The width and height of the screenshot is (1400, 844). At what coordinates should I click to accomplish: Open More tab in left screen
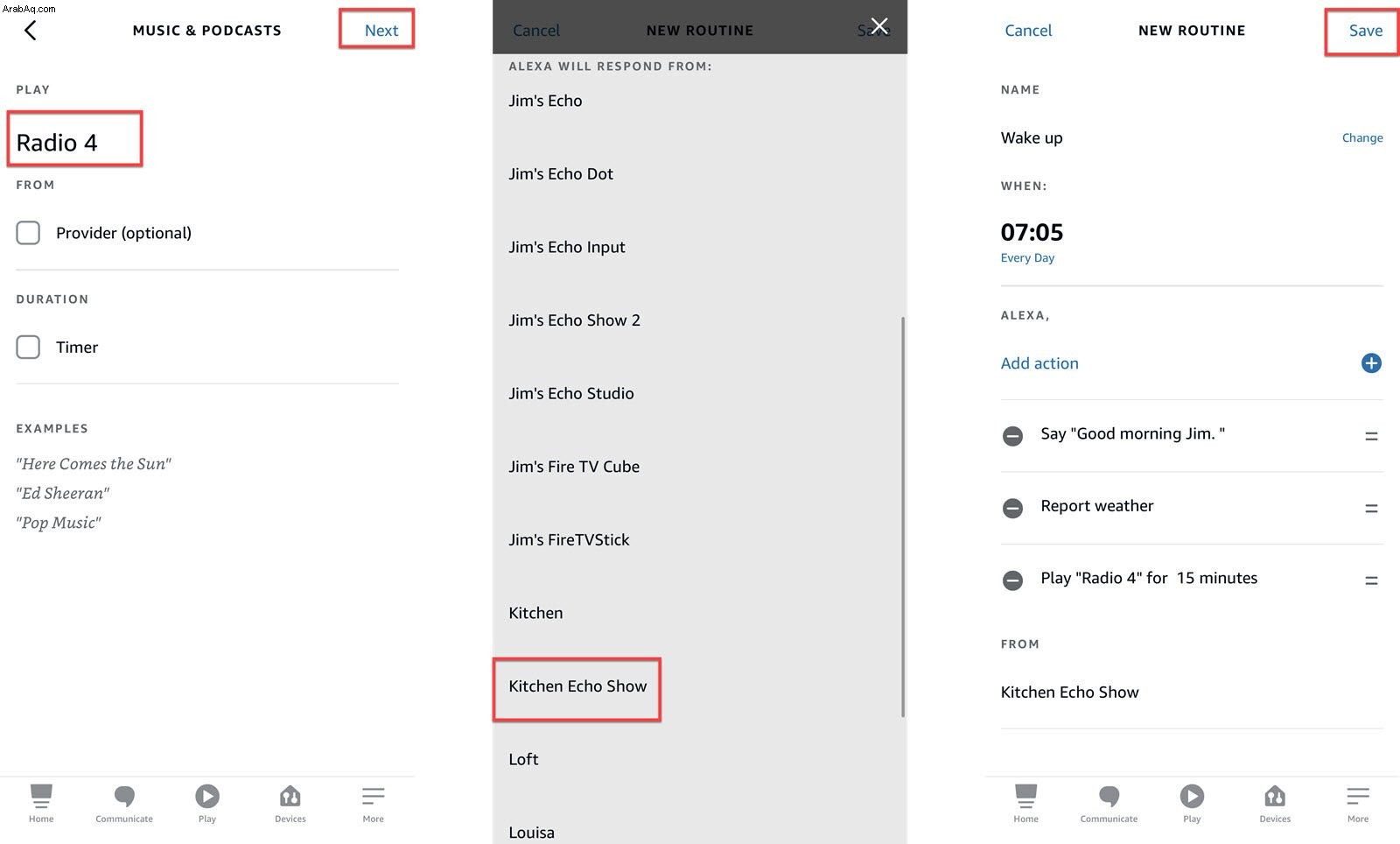[x=374, y=803]
